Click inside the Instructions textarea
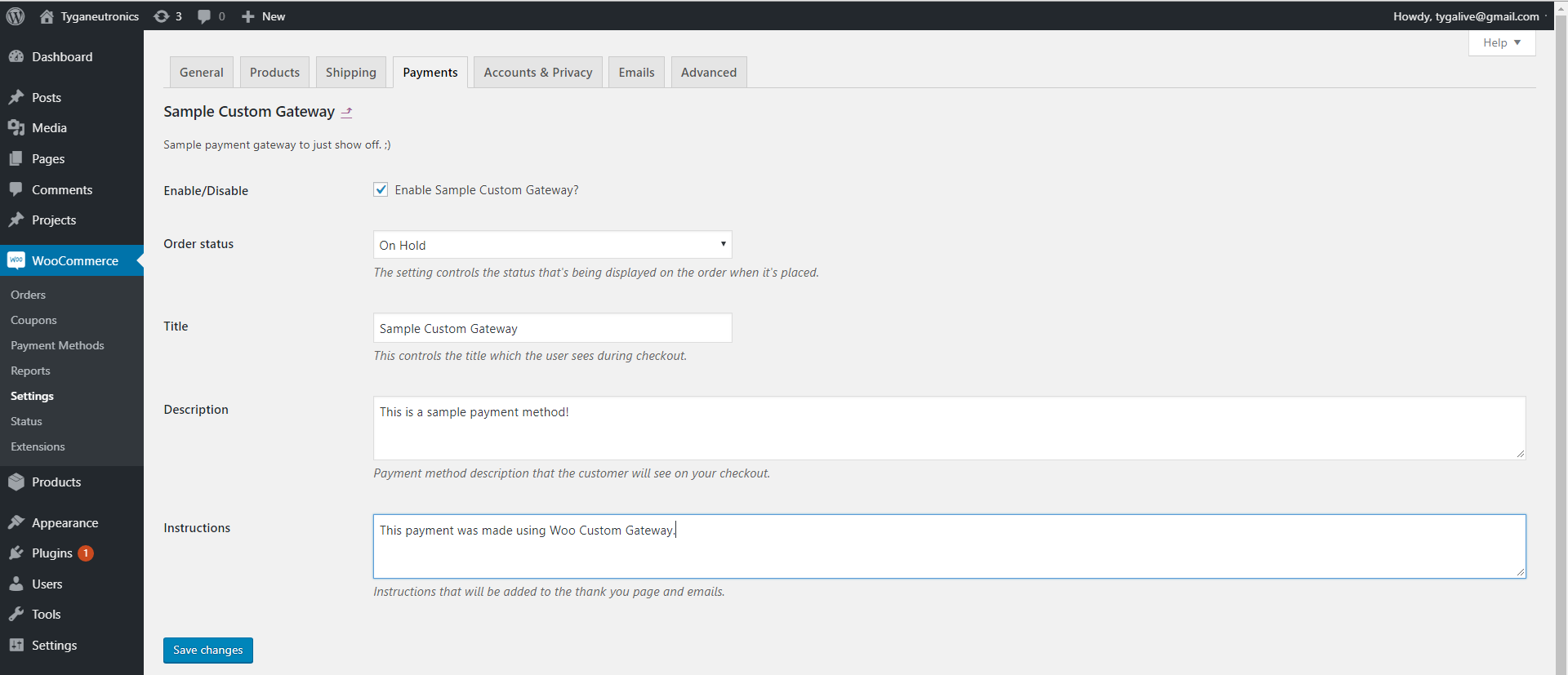1568x675 pixels. click(x=950, y=546)
